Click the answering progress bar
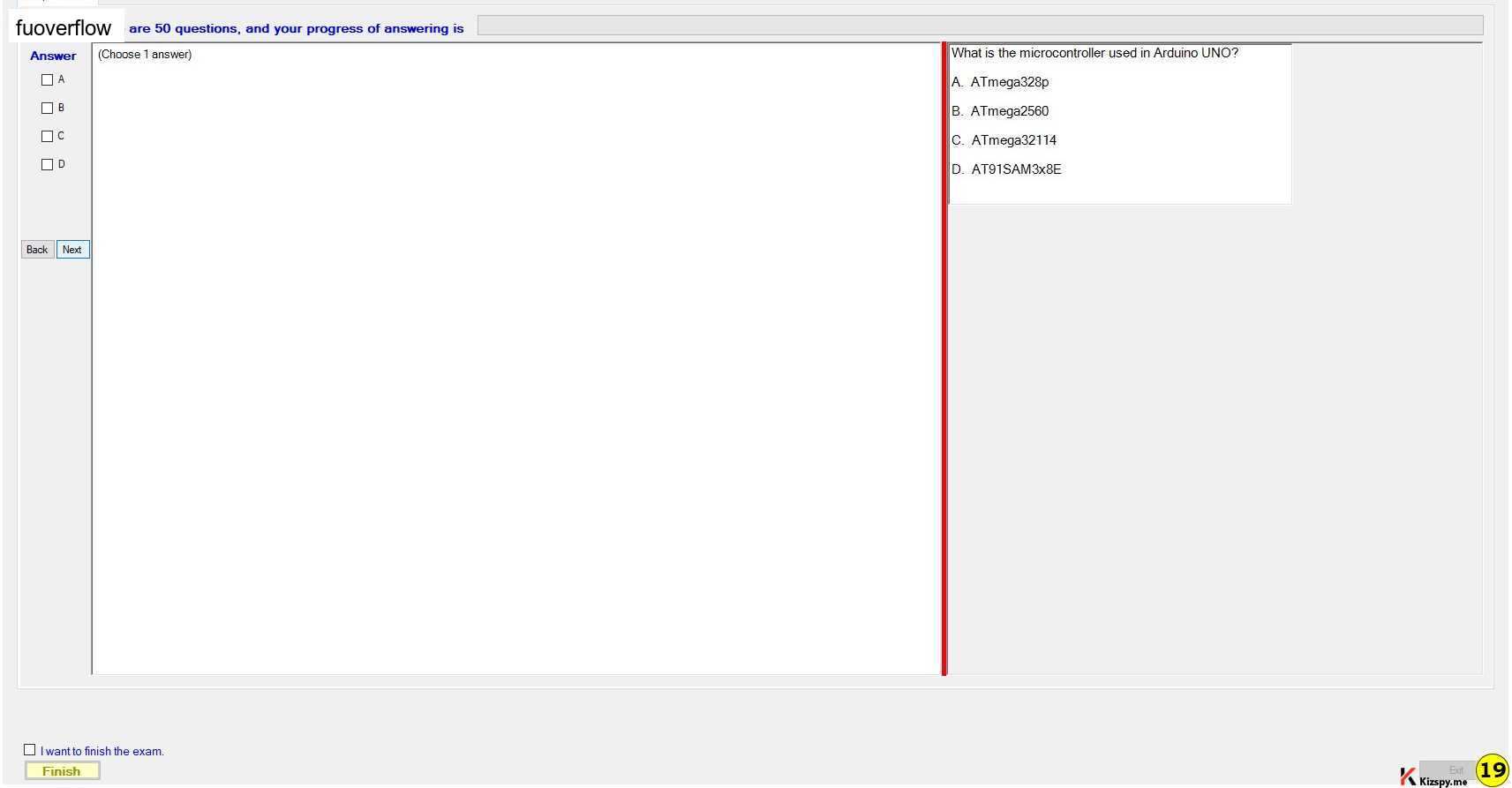Screen dimensions: 1512x788 tap(980, 26)
